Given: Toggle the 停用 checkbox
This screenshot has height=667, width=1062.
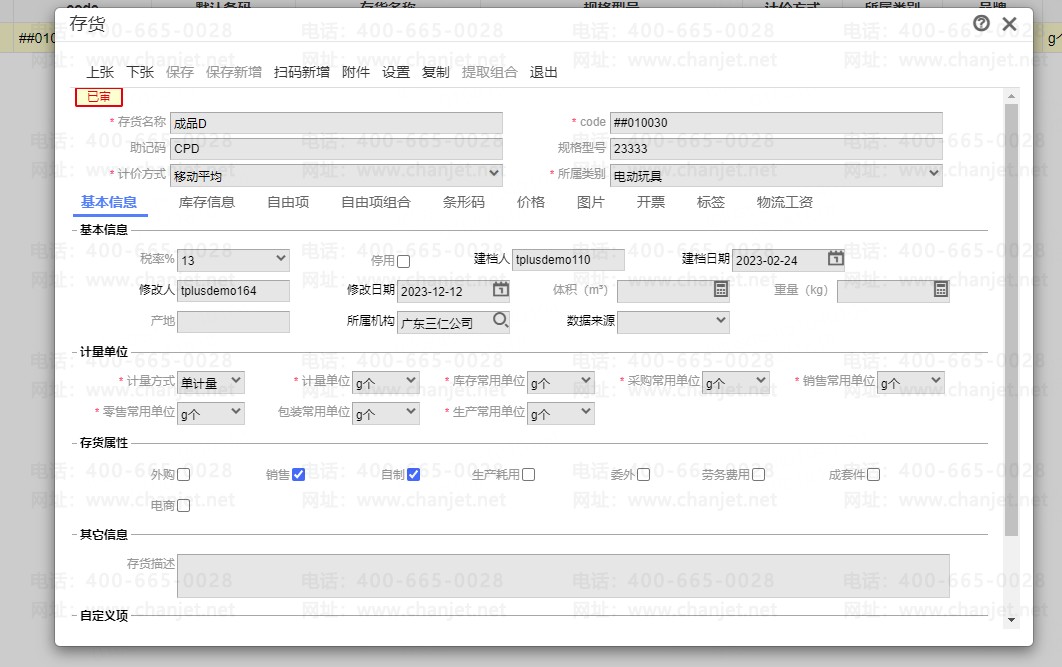Looking at the screenshot, I should click(x=404, y=261).
